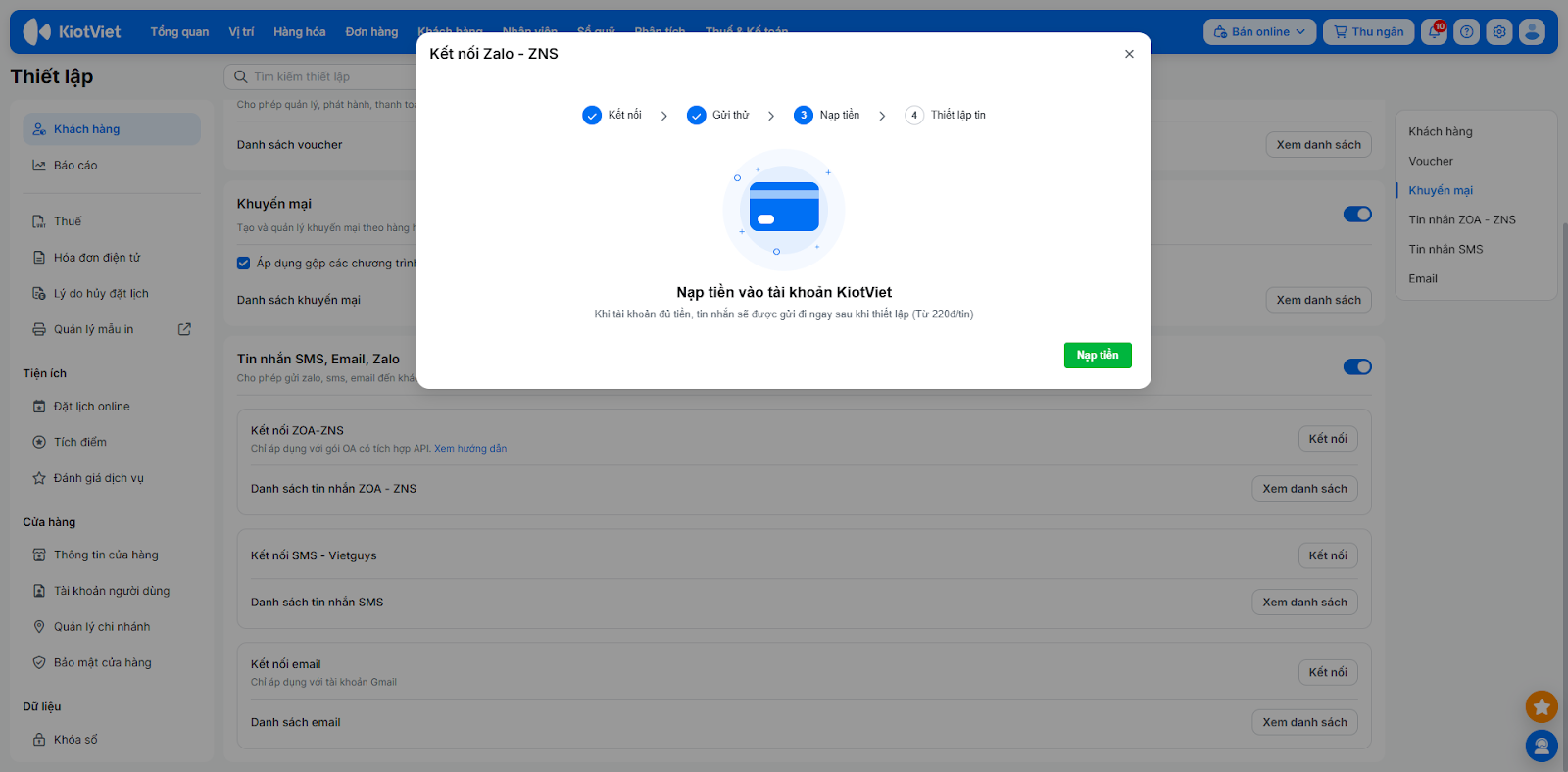Expand the Bán online dropdown

click(1259, 32)
